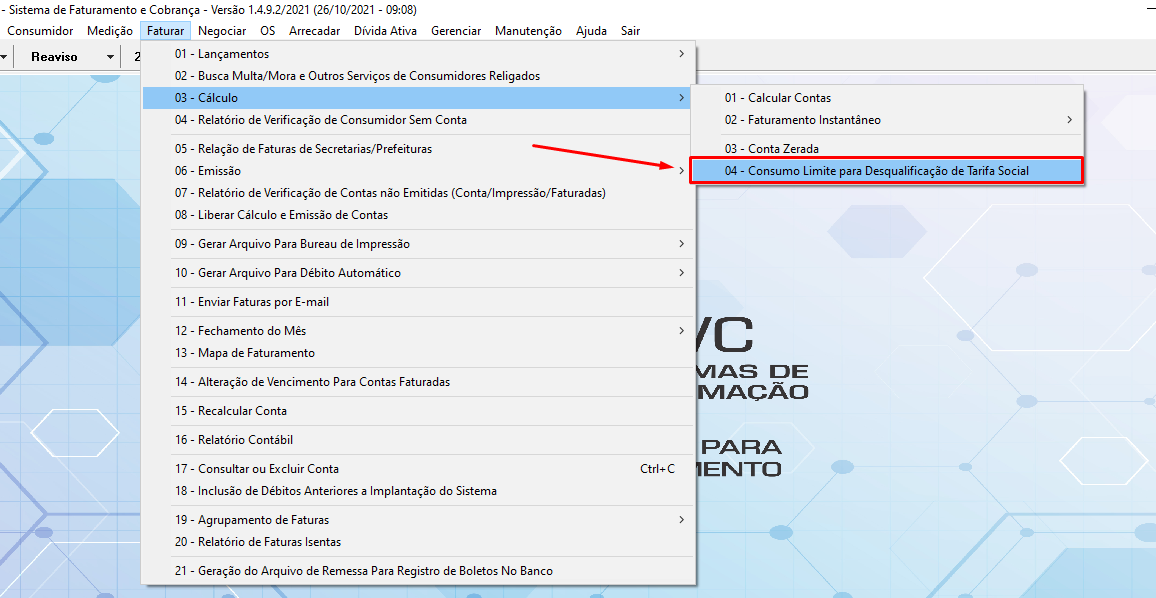Click the Reaviso toolbar button
Viewport: 1156px width, 598px height.
tap(54, 57)
